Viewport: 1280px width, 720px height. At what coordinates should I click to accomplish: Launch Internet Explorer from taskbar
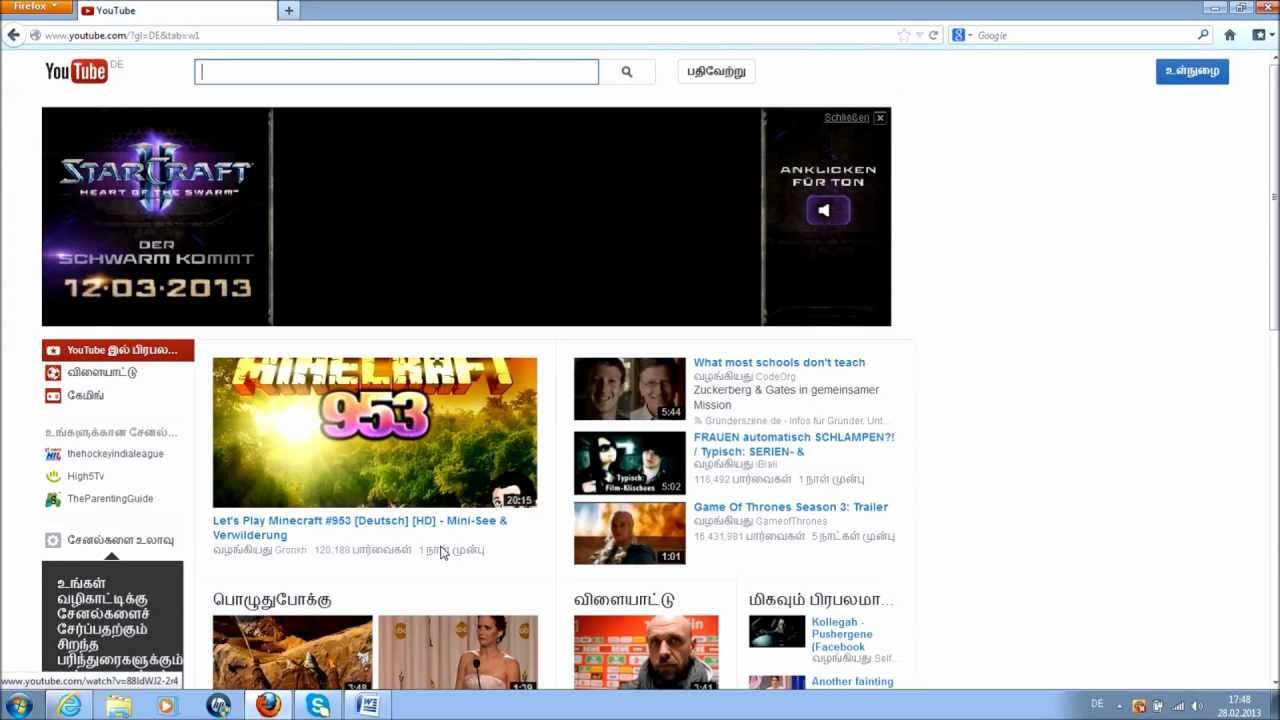point(69,705)
